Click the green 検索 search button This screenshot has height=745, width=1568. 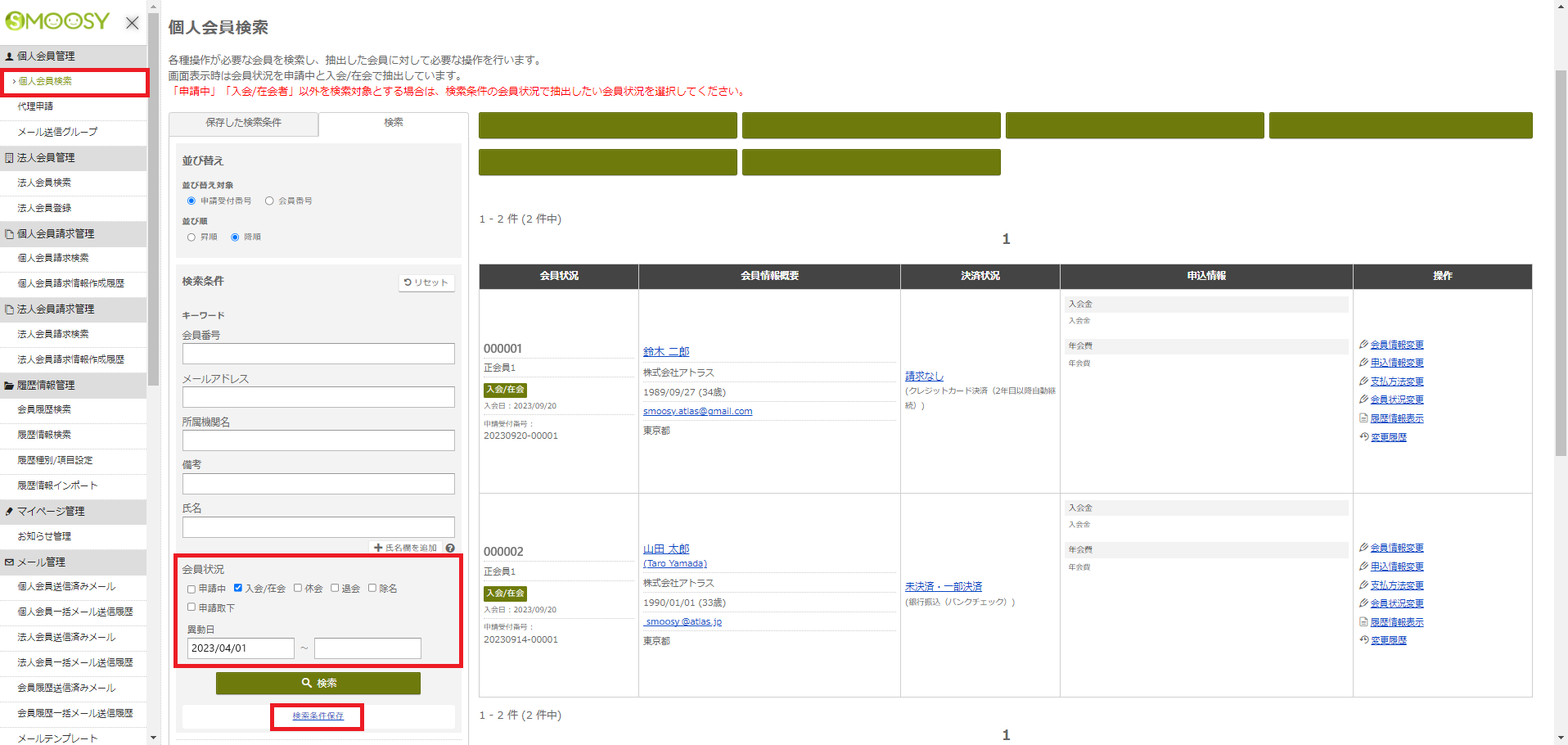[x=318, y=683]
